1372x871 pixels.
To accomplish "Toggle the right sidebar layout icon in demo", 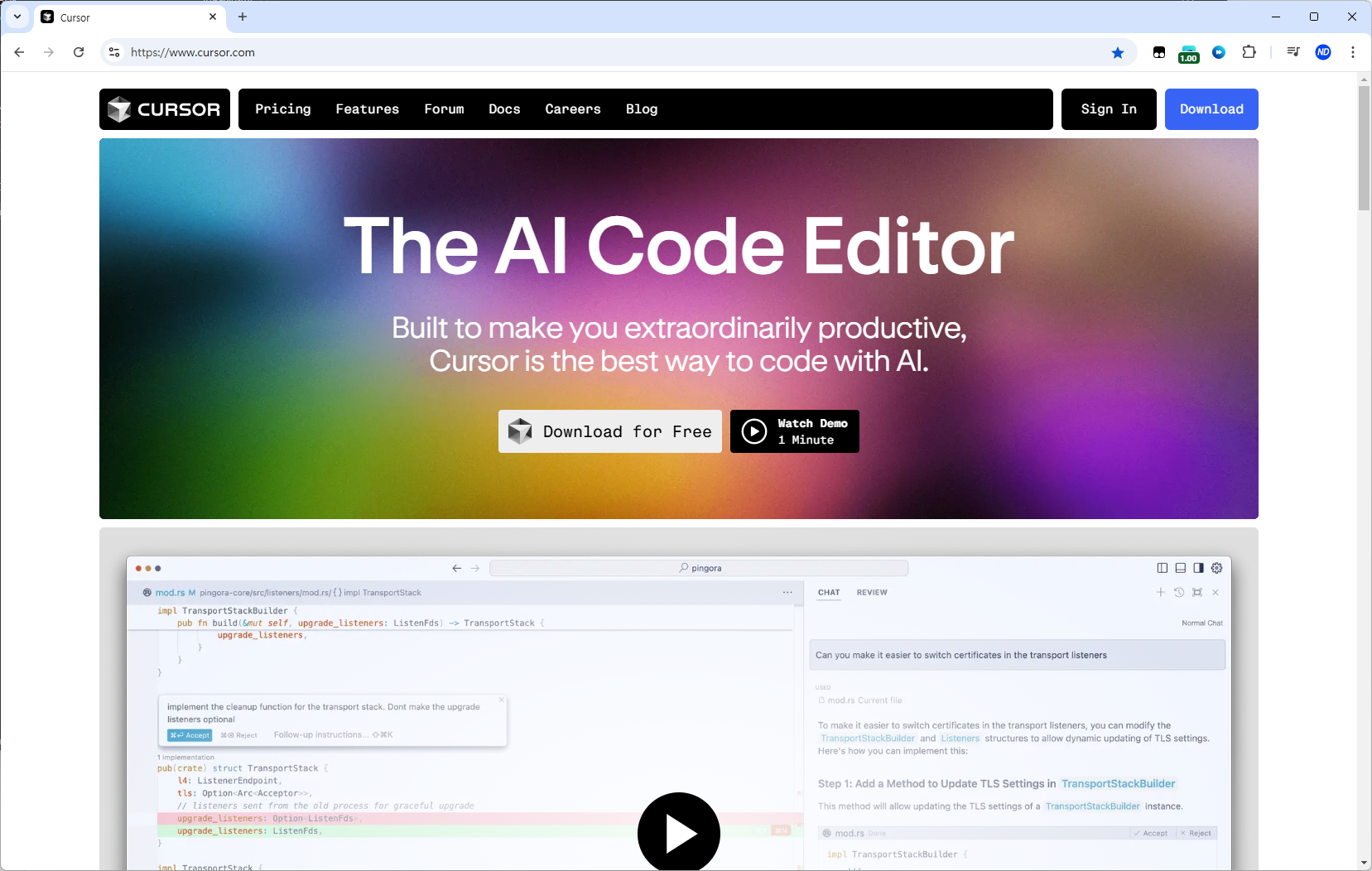I will [x=1198, y=568].
